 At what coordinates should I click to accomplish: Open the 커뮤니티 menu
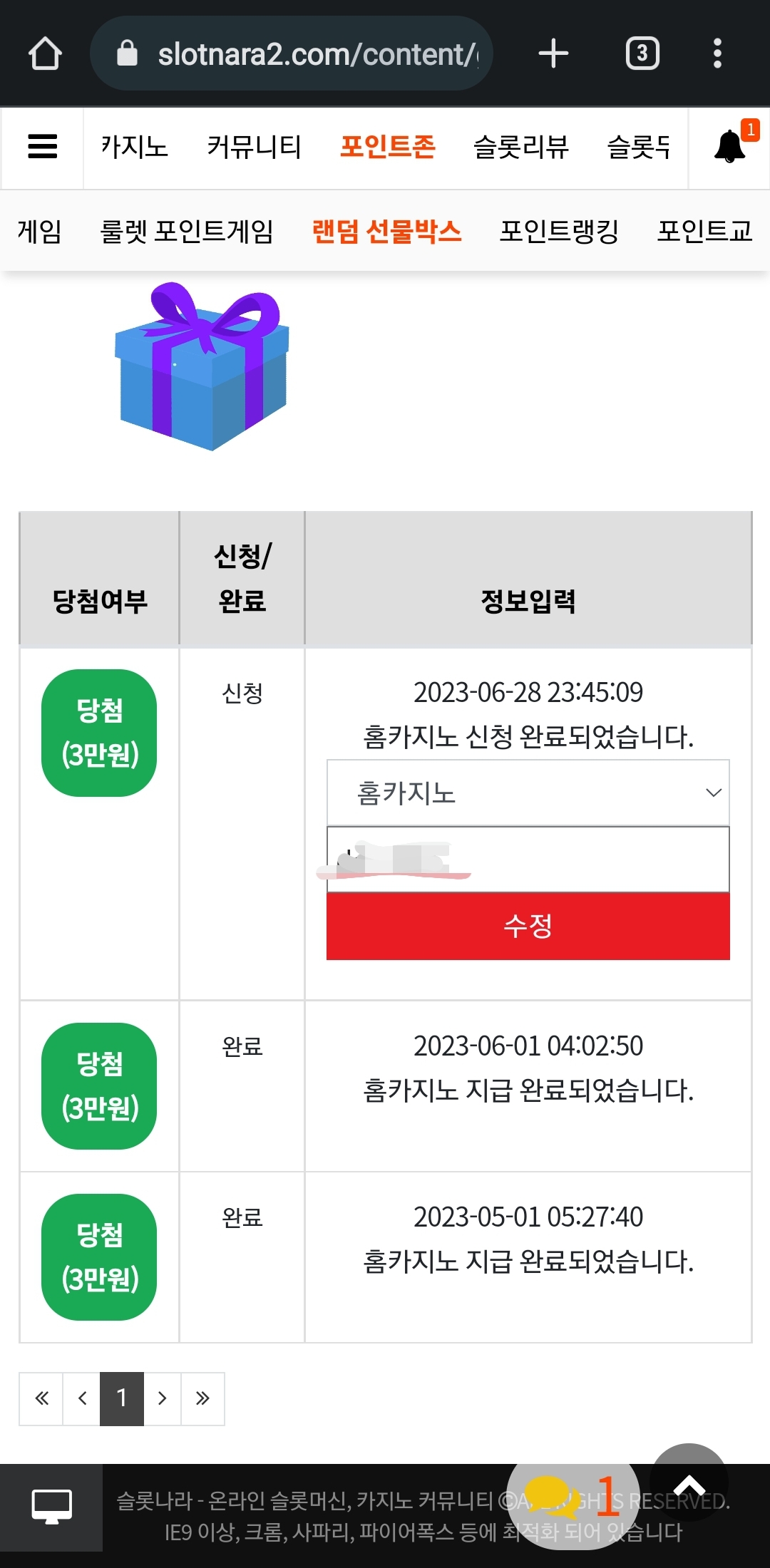click(x=255, y=147)
